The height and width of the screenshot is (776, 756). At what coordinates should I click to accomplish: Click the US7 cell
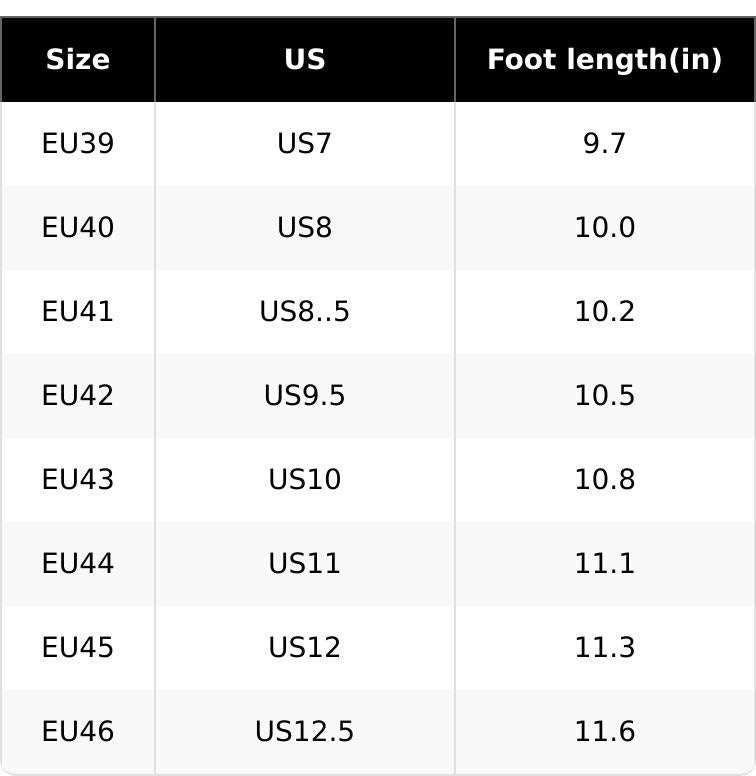point(305,144)
